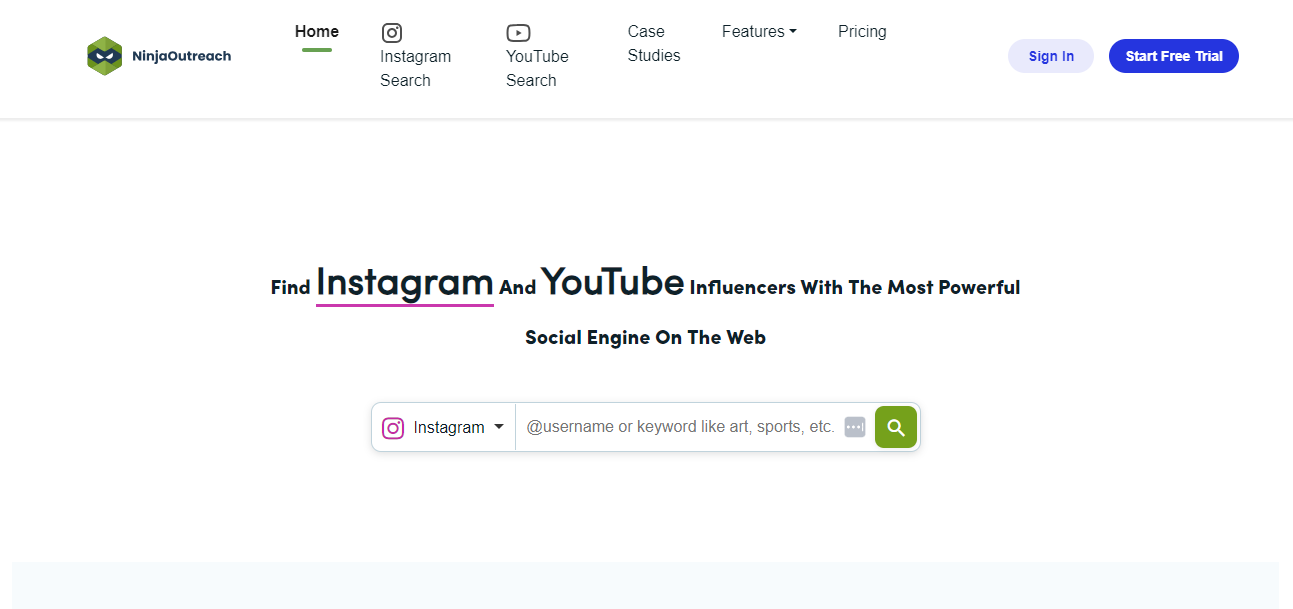Click the Instagram camera icon in navigation

(x=392, y=33)
